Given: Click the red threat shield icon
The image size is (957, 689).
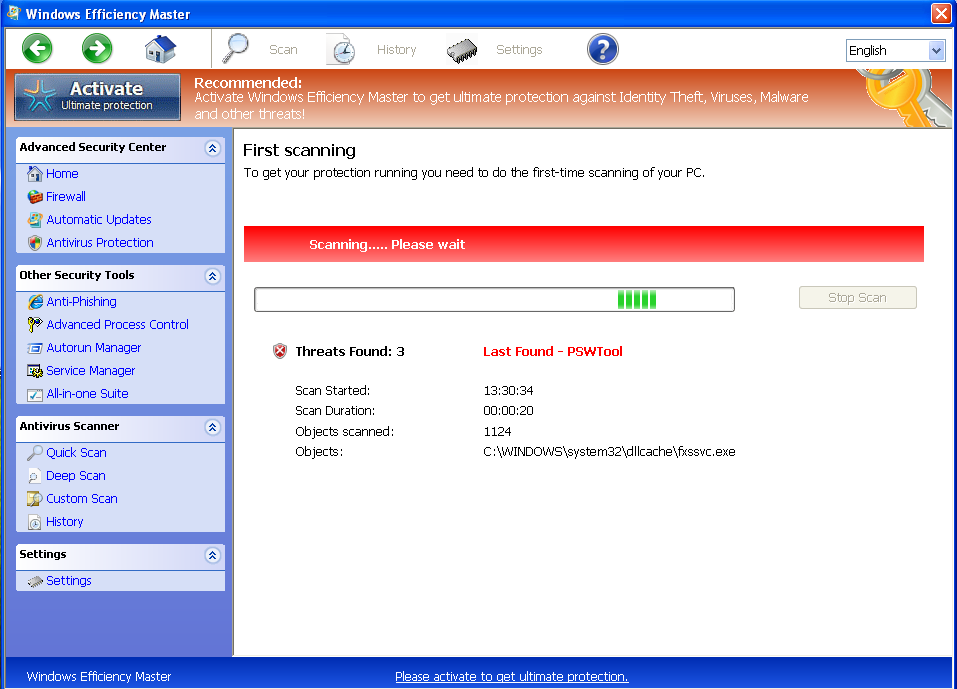Looking at the screenshot, I should (x=280, y=351).
